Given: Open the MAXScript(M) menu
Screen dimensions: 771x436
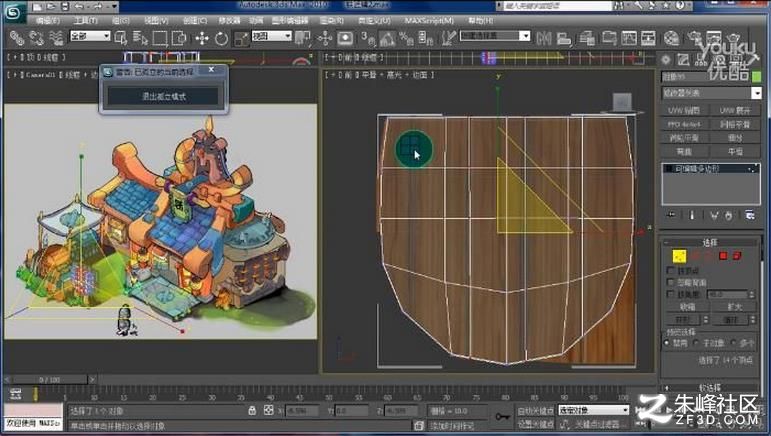Looking at the screenshot, I should coord(429,21).
